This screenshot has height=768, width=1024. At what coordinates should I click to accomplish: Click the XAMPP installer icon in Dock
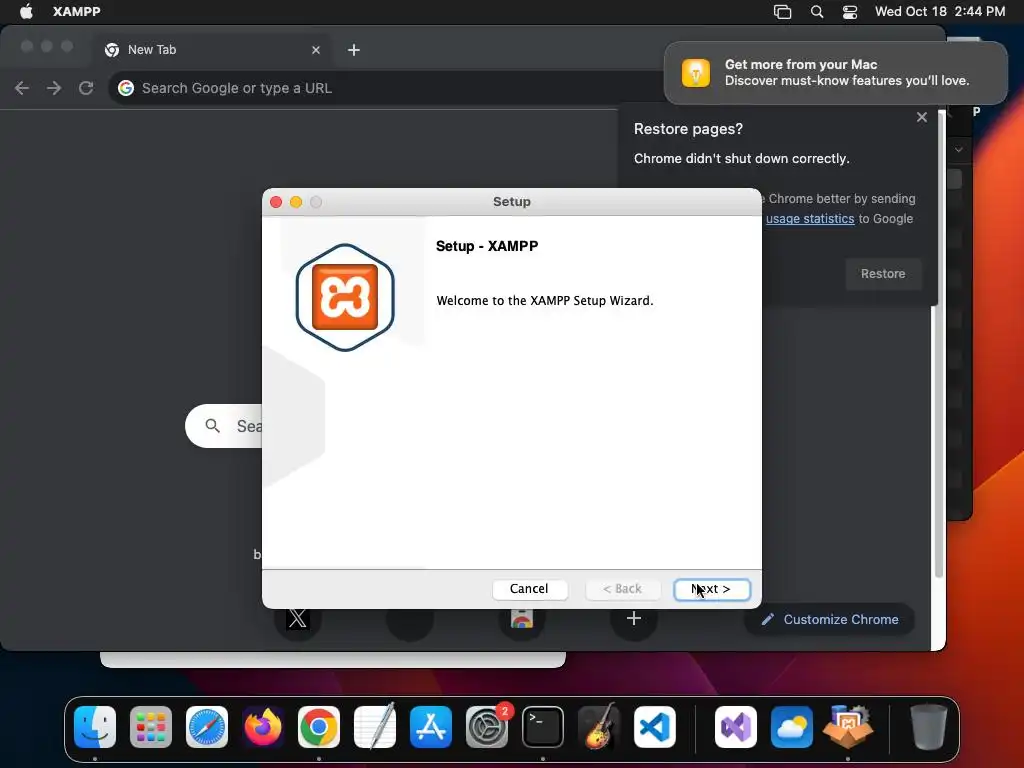(848, 727)
